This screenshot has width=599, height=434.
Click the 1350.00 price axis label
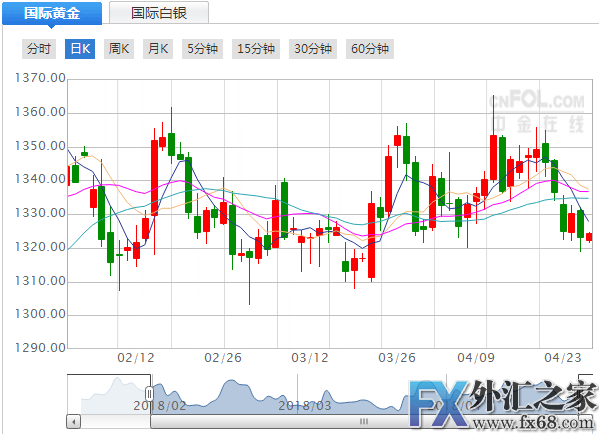coord(40,146)
